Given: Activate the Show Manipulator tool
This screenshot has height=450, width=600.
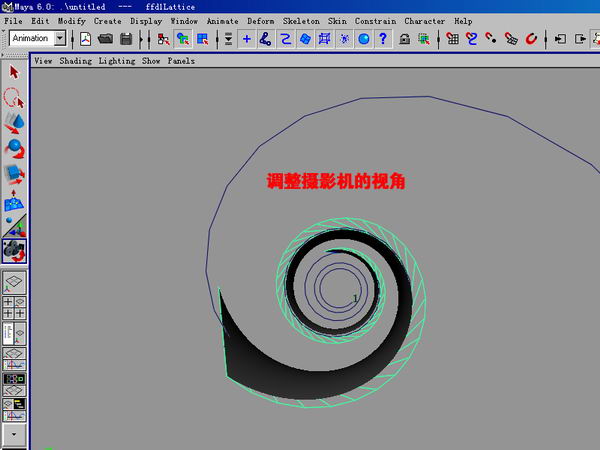Looking at the screenshot, I should [x=15, y=226].
